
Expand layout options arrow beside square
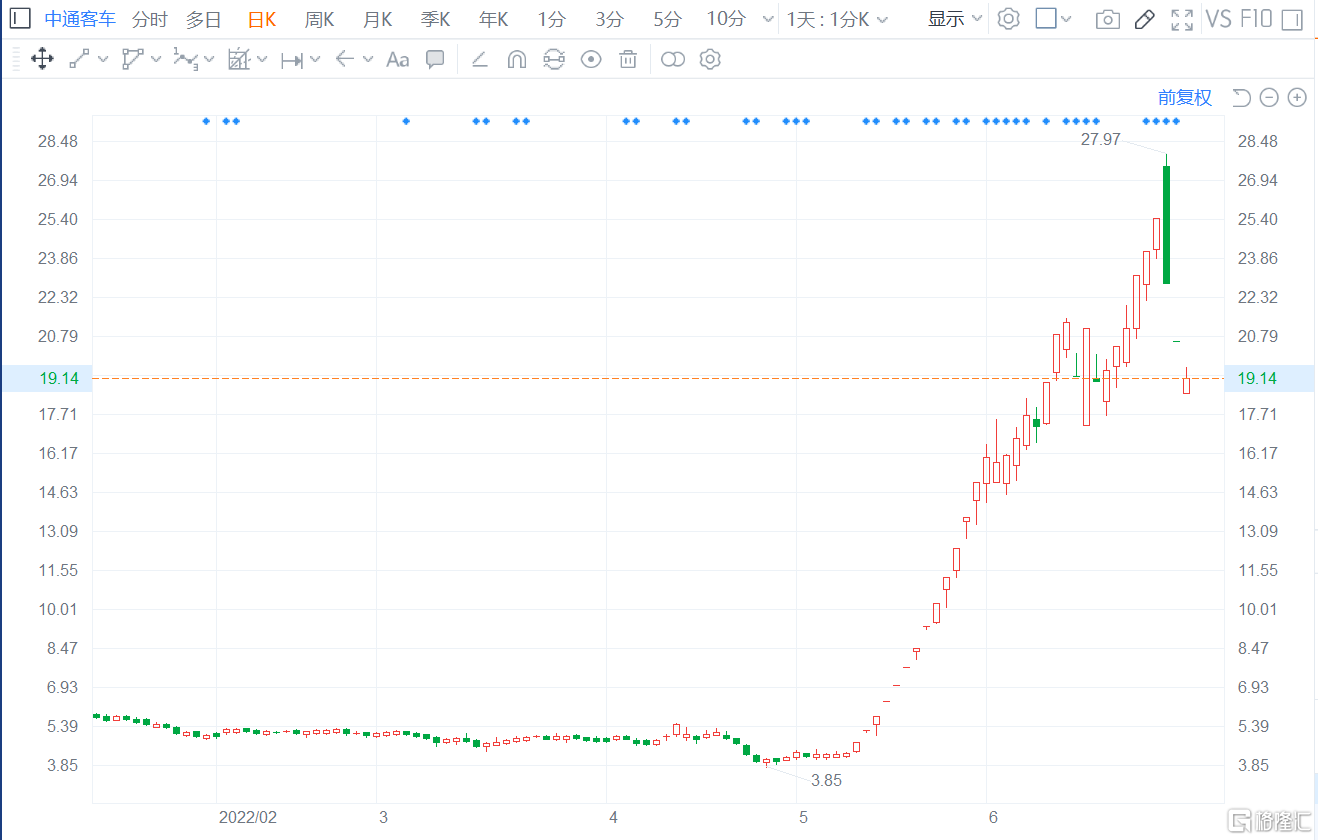tap(1066, 19)
